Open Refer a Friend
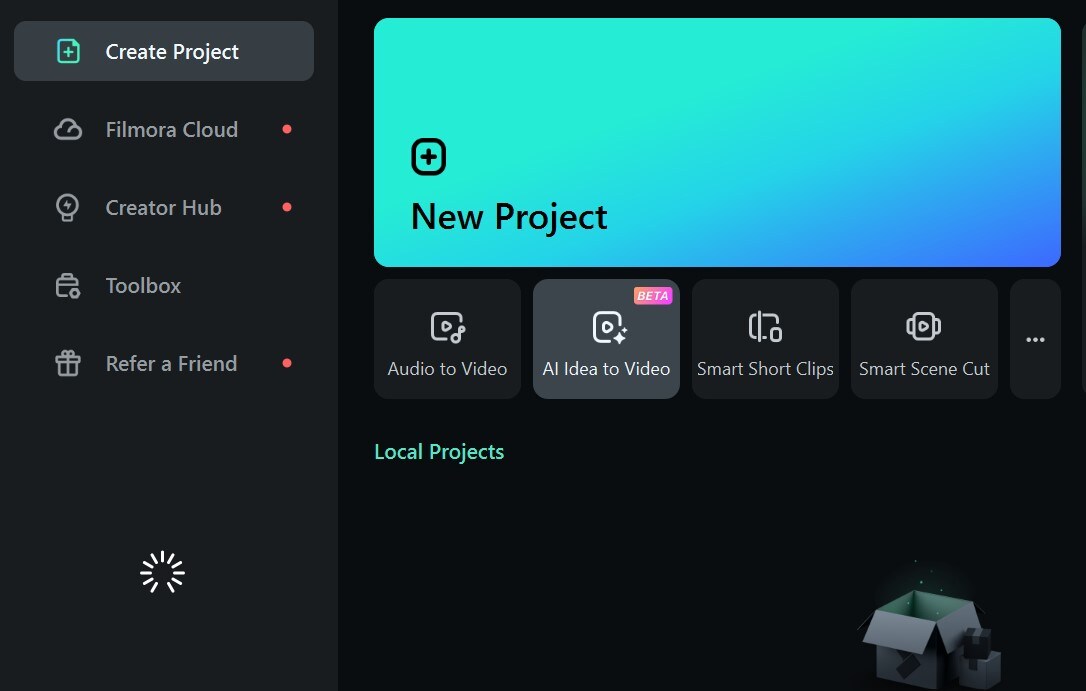Image resolution: width=1086 pixels, height=691 pixels. click(163, 364)
